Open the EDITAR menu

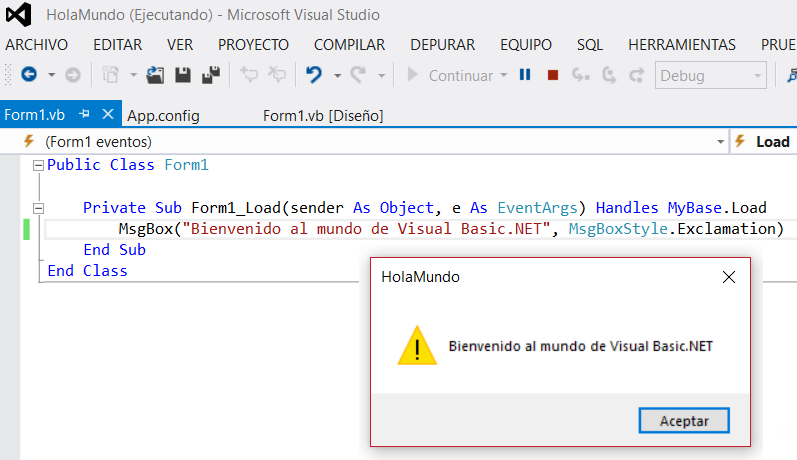point(117,45)
